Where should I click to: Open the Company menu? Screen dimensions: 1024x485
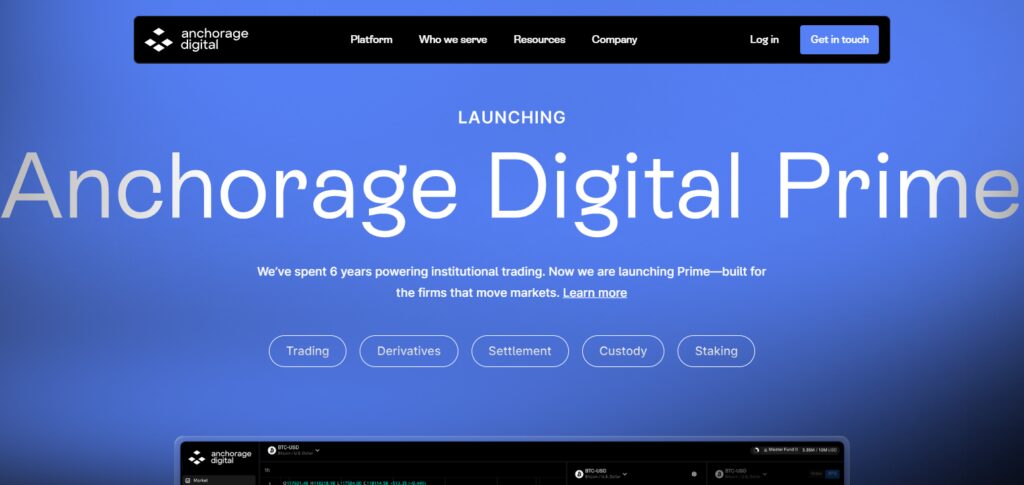tap(614, 39)
